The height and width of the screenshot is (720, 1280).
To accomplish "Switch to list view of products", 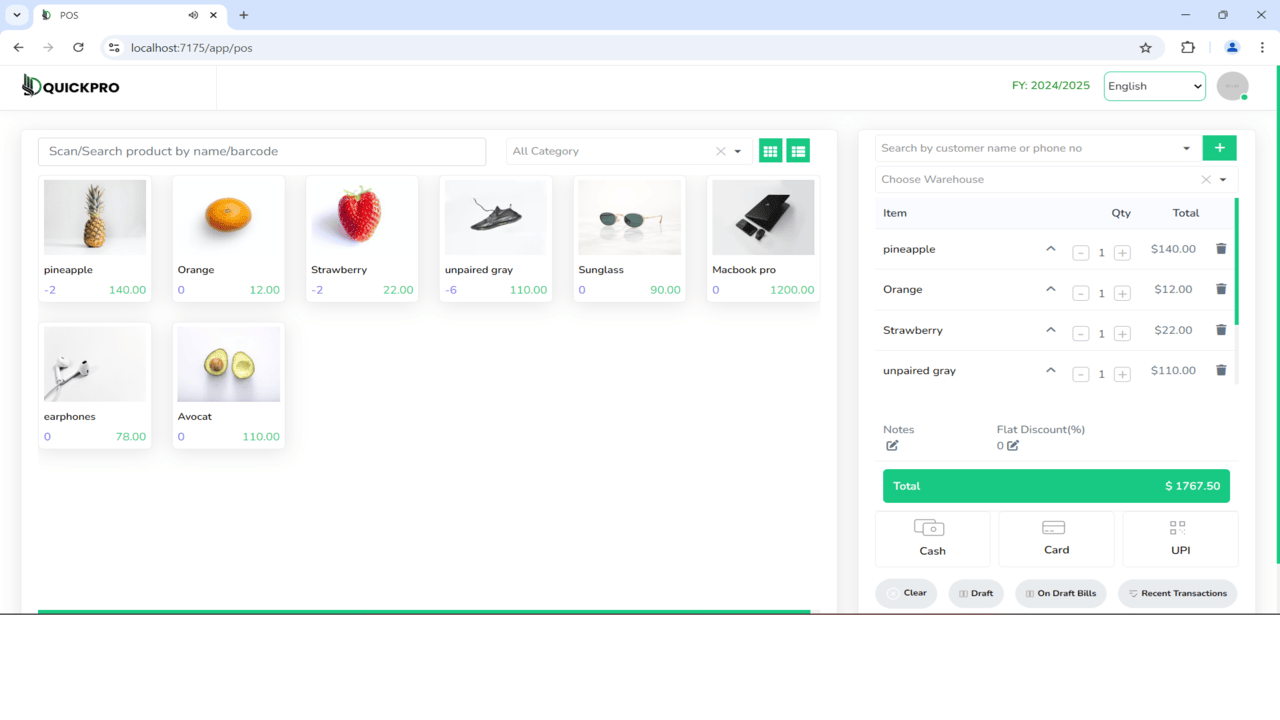I will pos(798,149).
